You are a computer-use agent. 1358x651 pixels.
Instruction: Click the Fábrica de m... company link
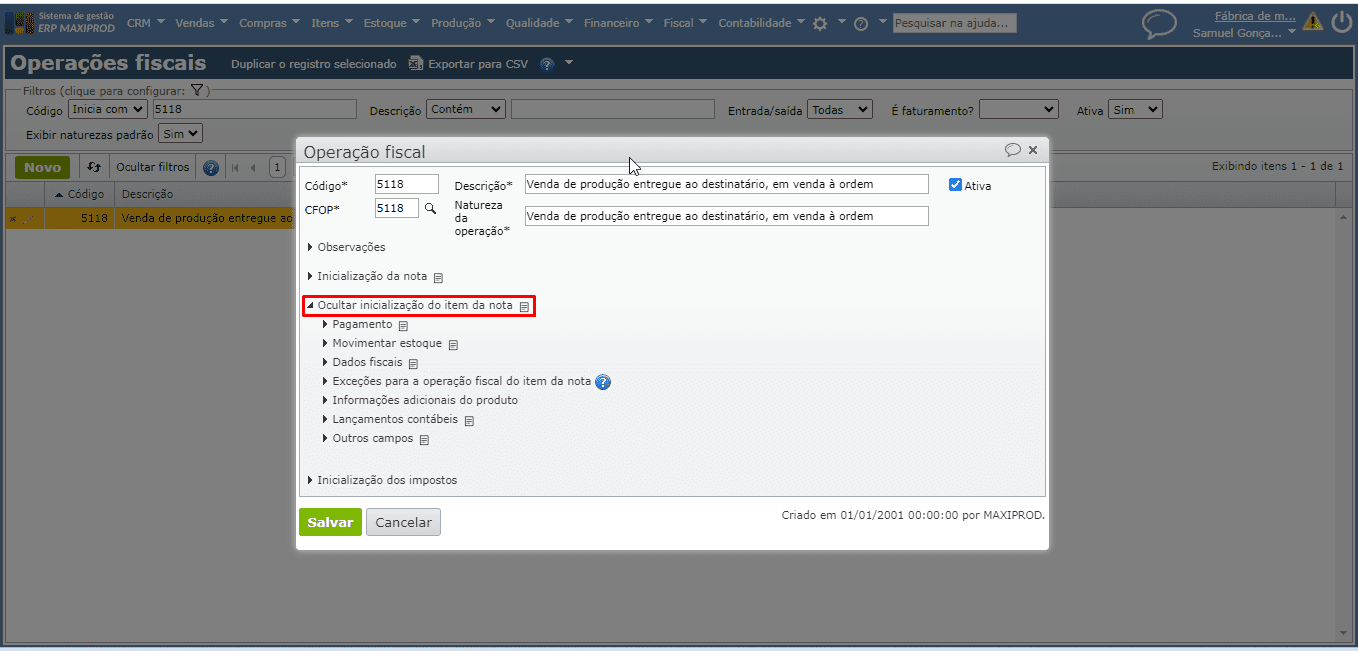click(x=1255, y=15)
